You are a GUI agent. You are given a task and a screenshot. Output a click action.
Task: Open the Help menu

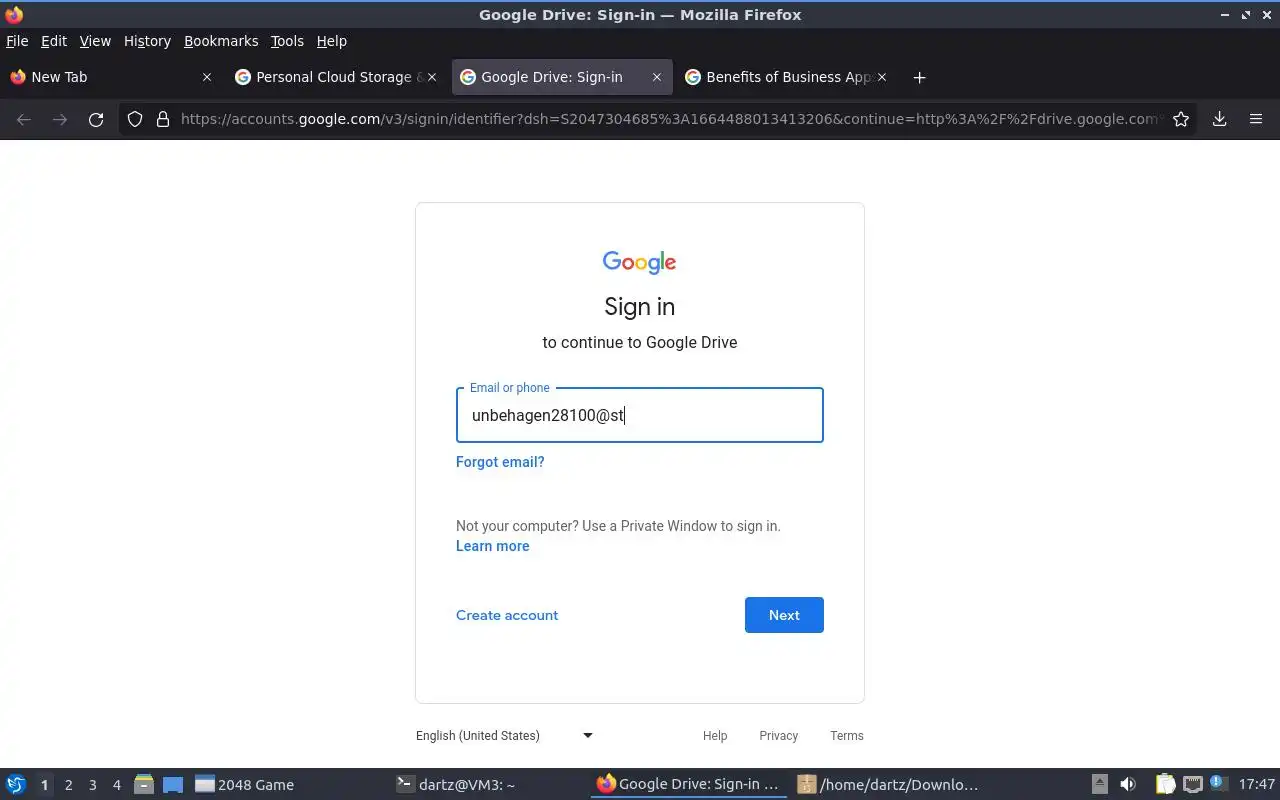coord(332,41)
